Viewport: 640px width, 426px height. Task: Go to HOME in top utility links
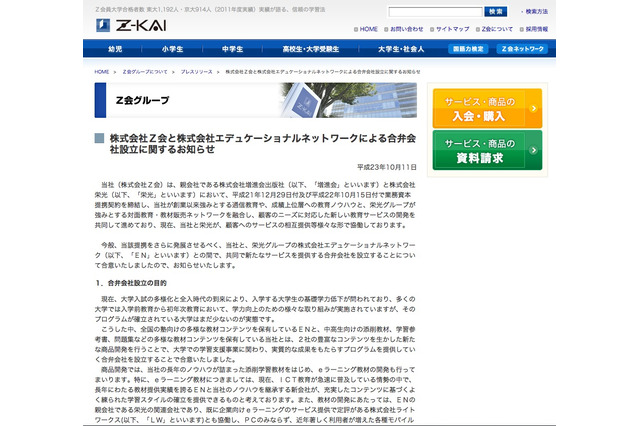click(369, 29)
